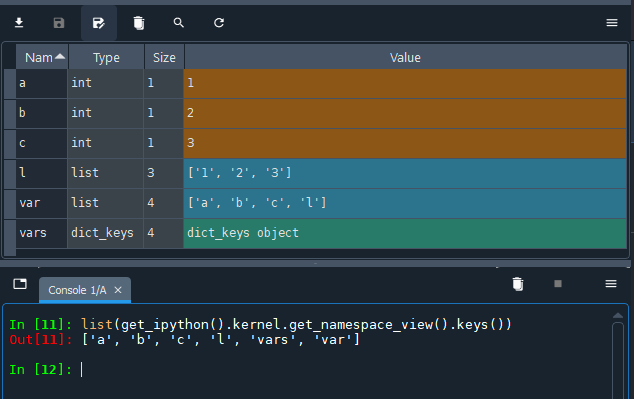Select variable name 'a' cell
The image size is (634, 399).
(42, 83)
